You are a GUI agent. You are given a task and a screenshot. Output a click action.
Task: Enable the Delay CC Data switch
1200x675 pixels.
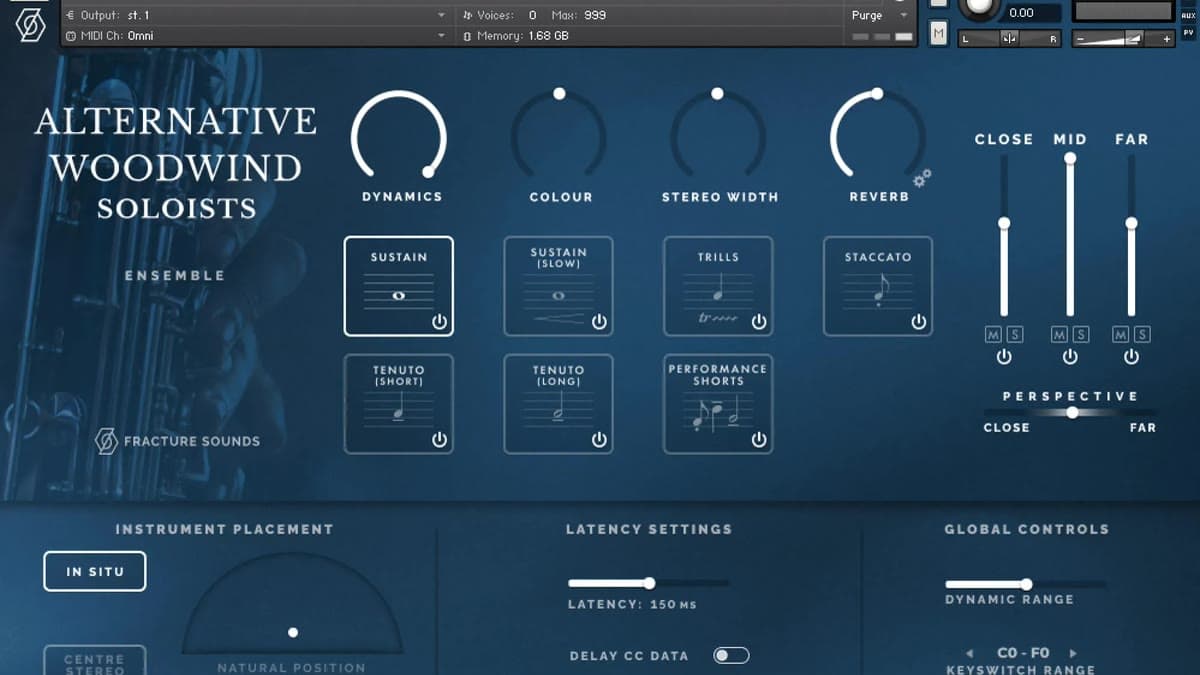(731, 655)
